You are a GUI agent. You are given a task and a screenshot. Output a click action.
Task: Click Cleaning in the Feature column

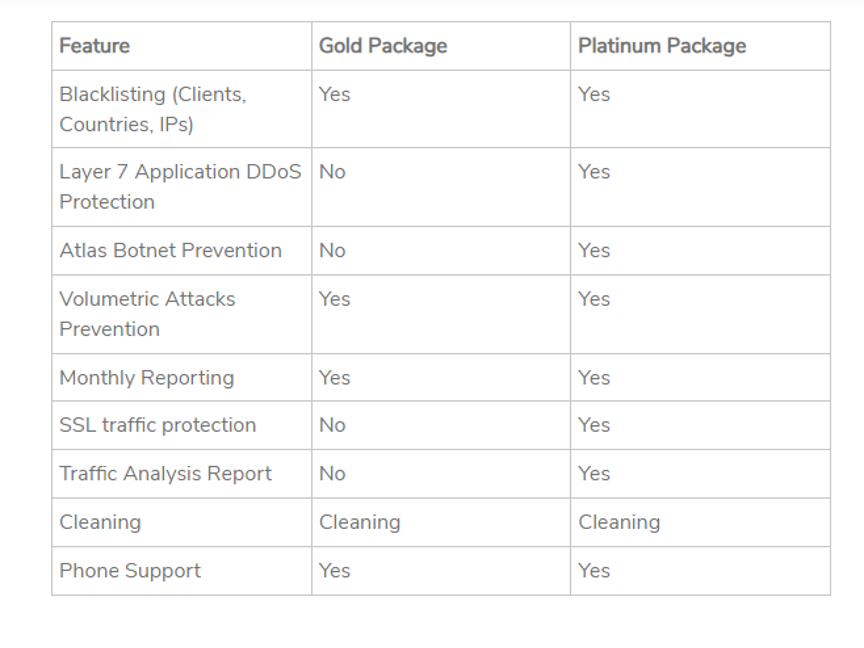[100, 522]
